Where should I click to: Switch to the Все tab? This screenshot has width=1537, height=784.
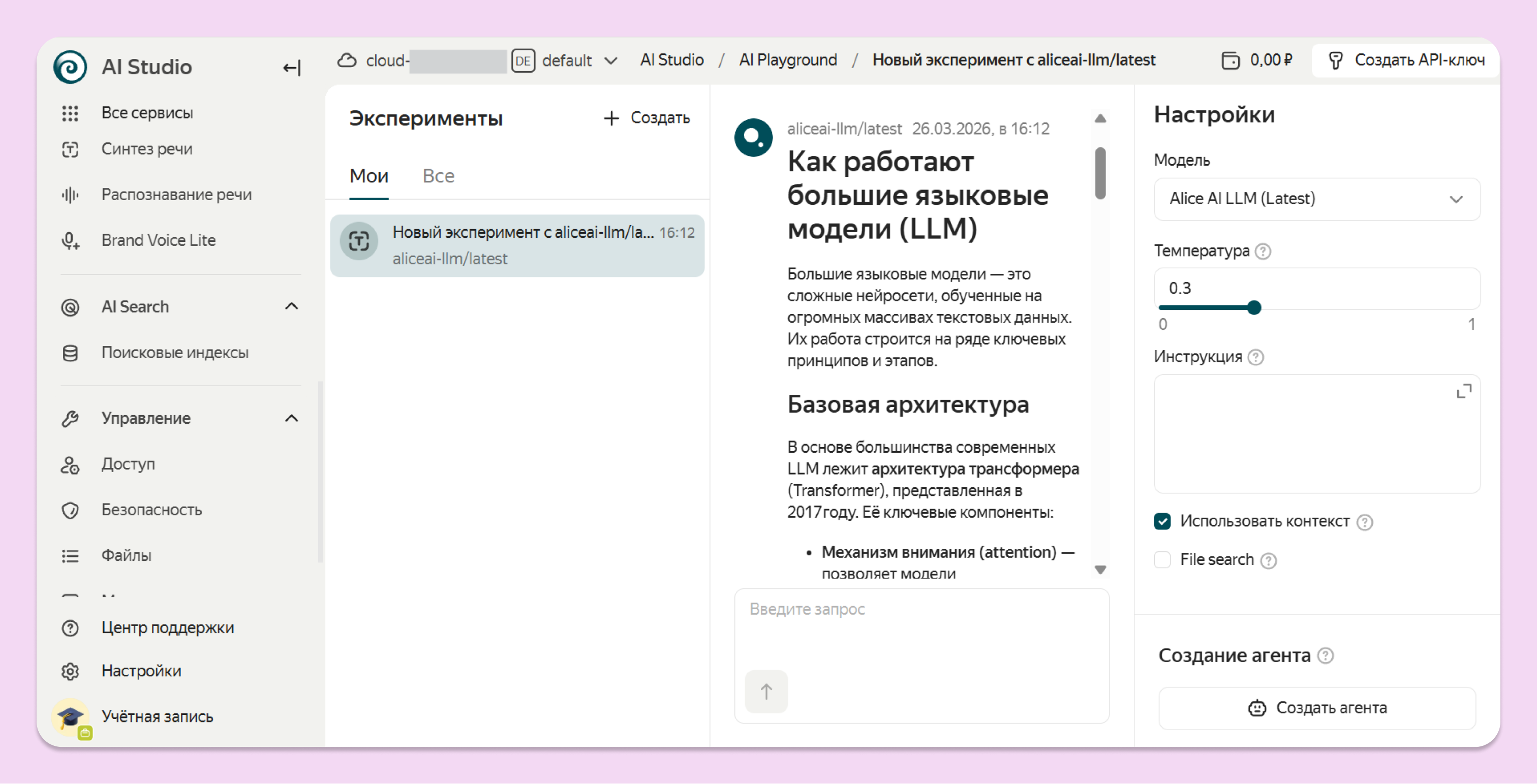click(438, 176)
